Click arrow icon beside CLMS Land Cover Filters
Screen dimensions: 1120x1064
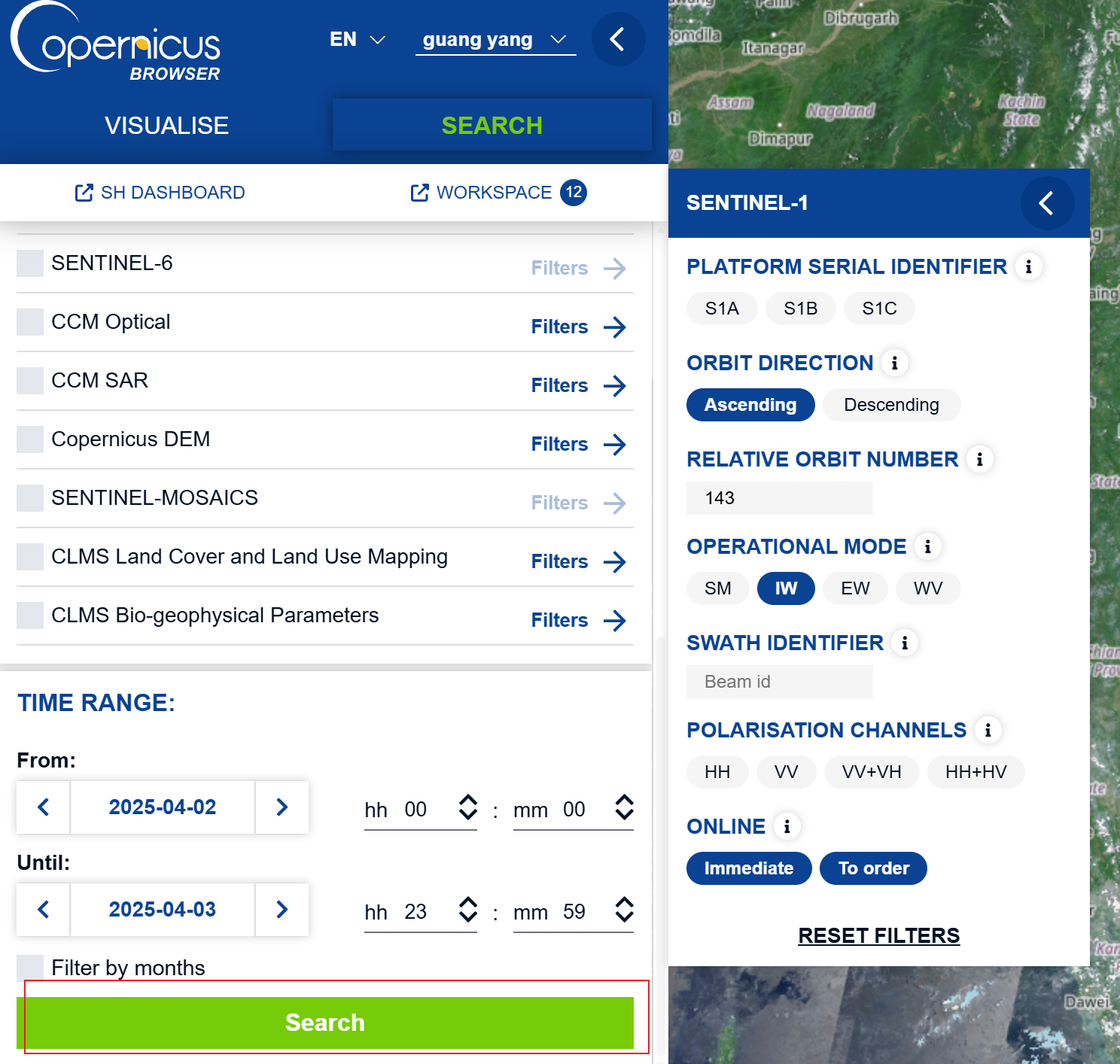point(615,562)
